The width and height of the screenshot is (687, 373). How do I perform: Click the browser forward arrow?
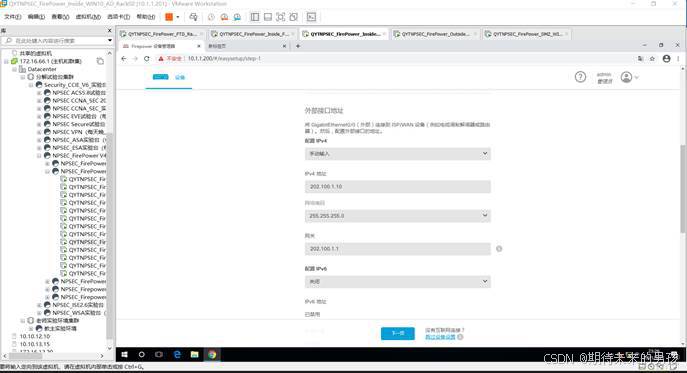(135, 58)
